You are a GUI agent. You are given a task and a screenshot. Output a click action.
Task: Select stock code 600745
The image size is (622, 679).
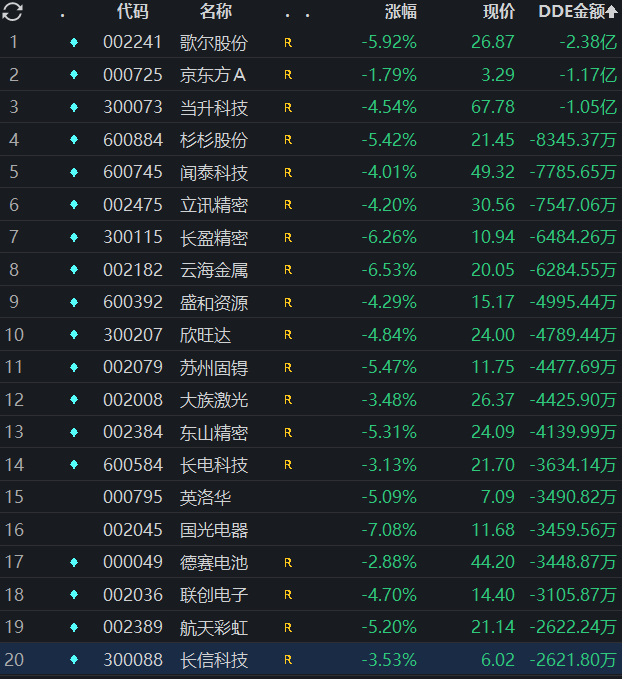pos(133,172)
